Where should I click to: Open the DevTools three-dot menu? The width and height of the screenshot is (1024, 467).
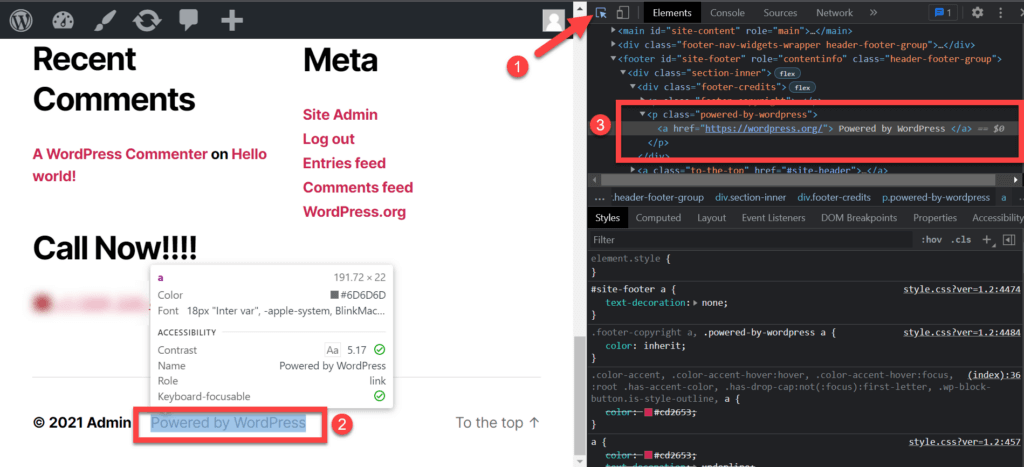[1000, 12]
